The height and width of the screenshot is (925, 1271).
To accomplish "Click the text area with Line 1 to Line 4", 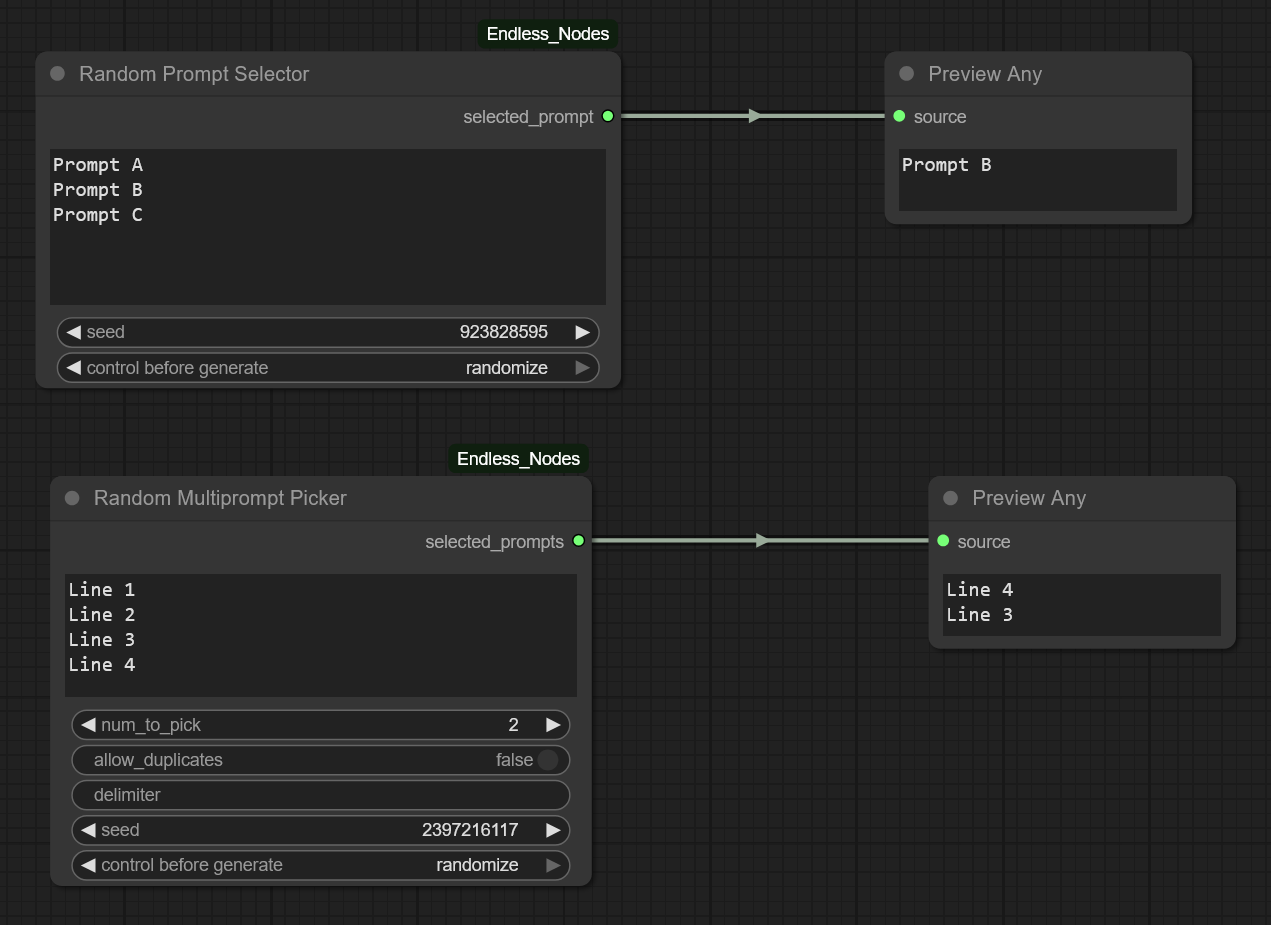I will [320, 635].
